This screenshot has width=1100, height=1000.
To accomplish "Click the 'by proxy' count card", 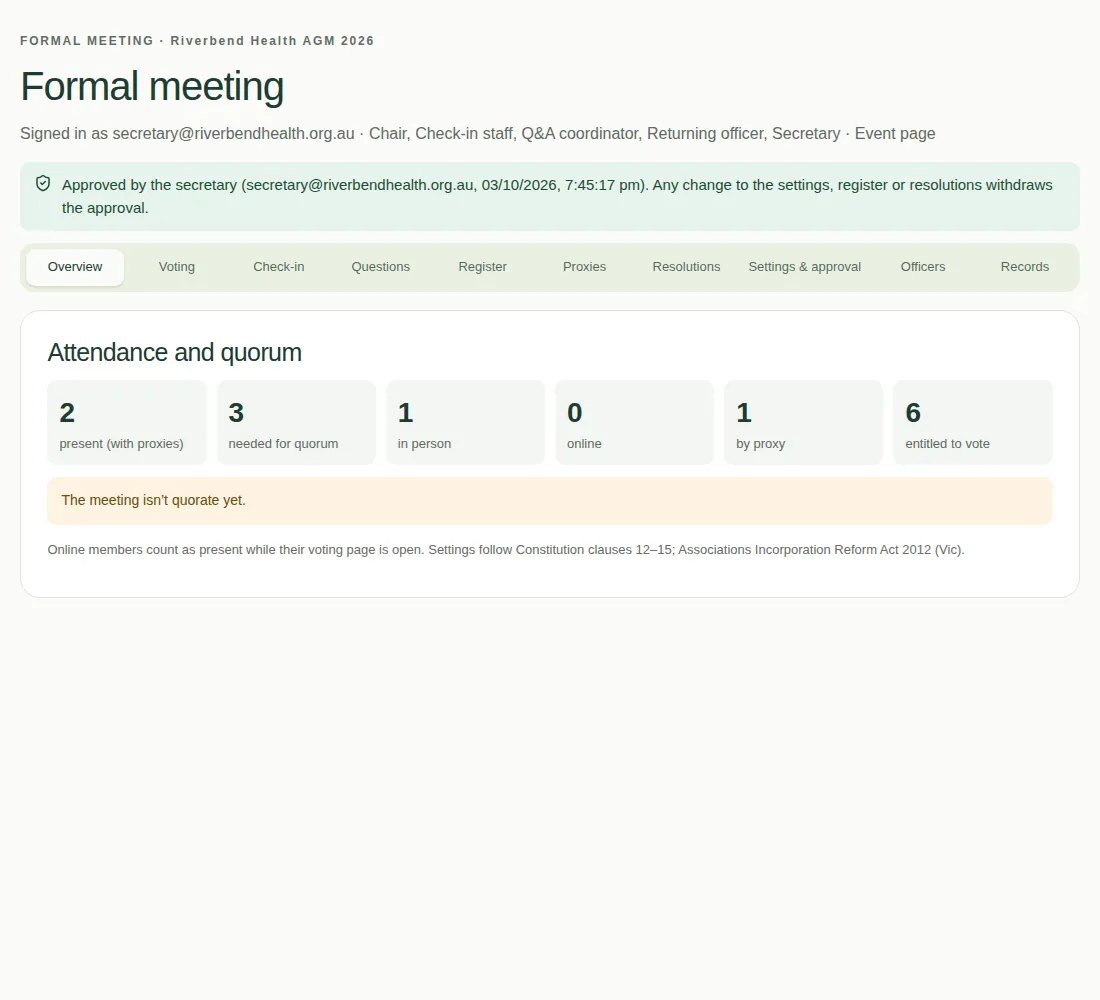I will [x=803, y=422].
